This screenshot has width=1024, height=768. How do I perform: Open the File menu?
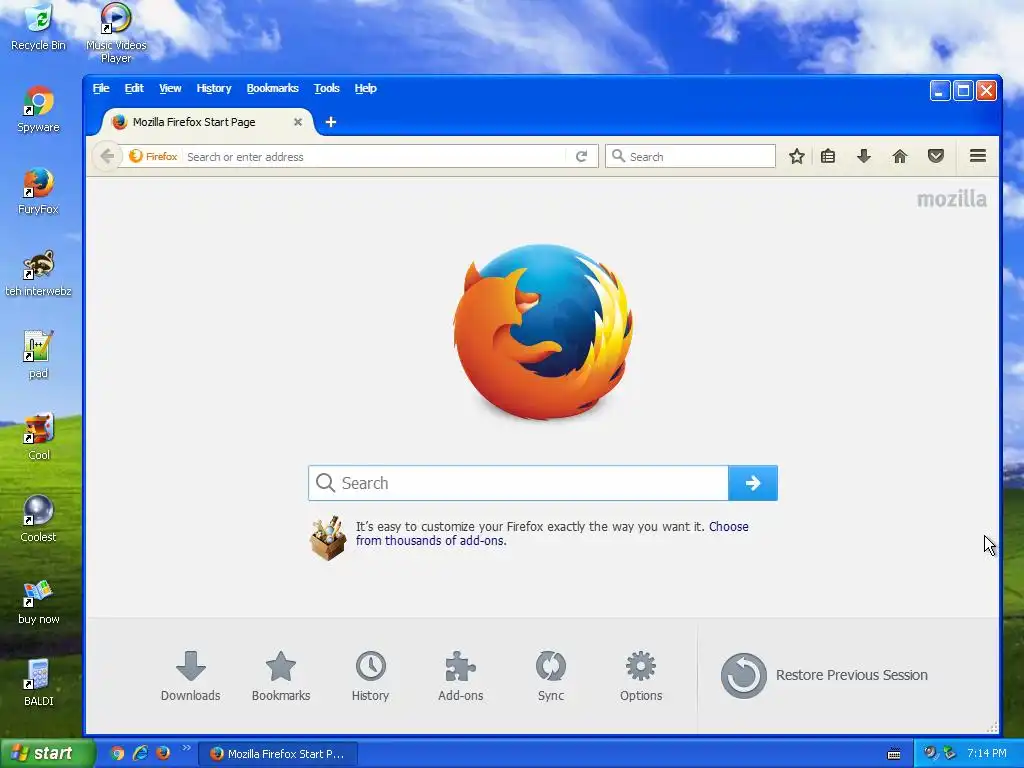click(101, 88)
